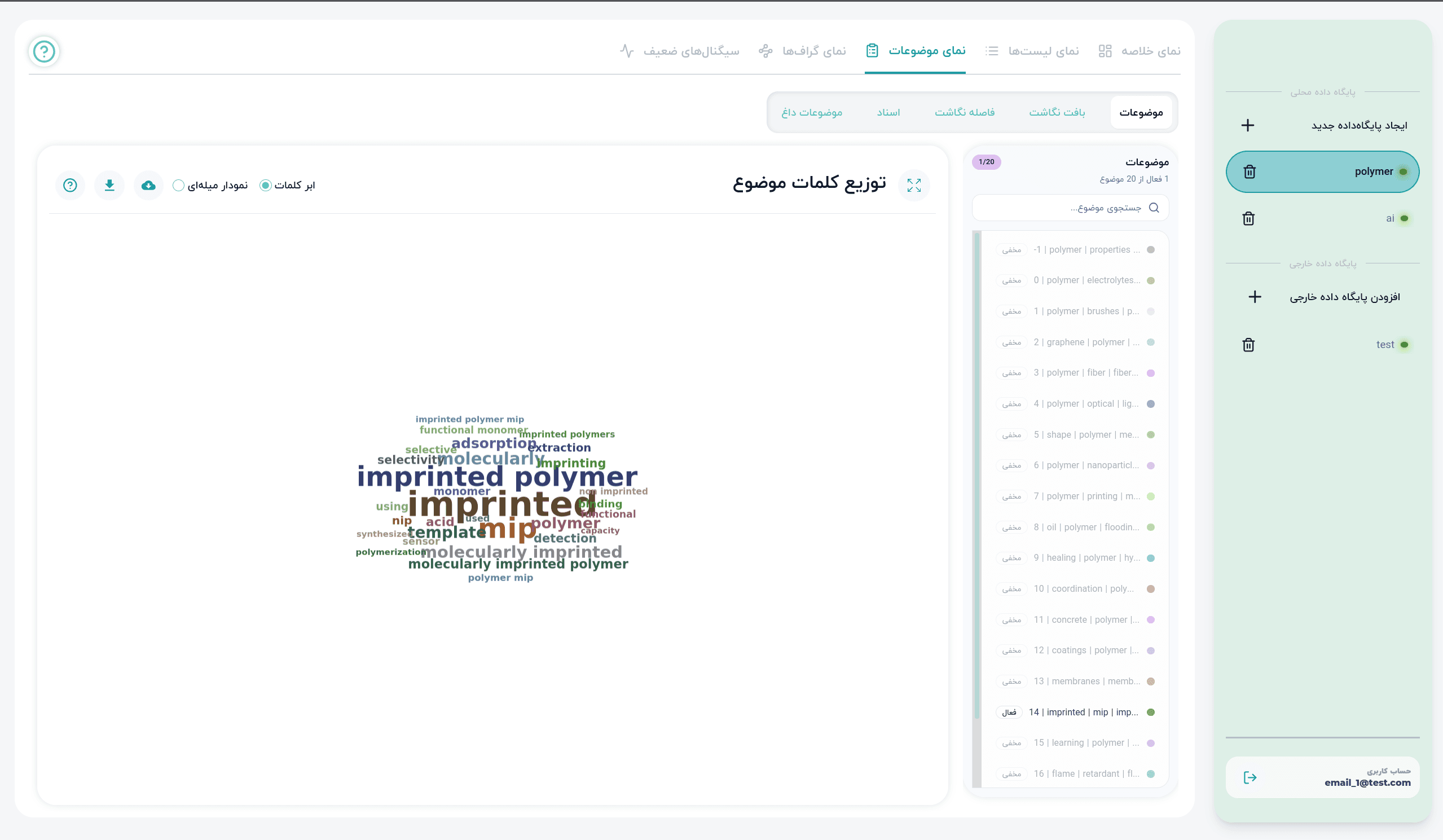Viewport: 1443px width, 840px height.
Task: Click the help icon at top left
Action: tap(44, 51)
